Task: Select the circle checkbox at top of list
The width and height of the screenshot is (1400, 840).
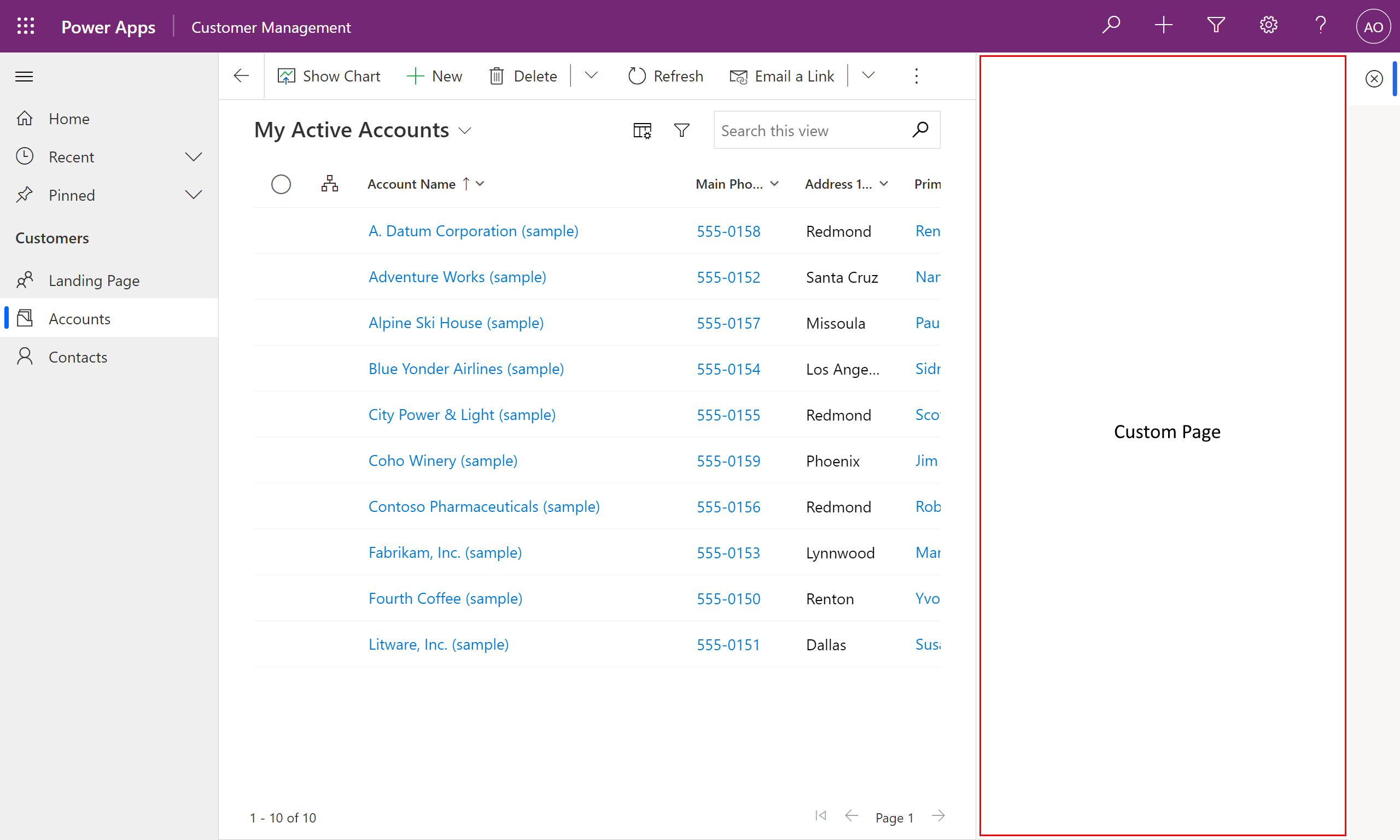Action: click(281, 183)
